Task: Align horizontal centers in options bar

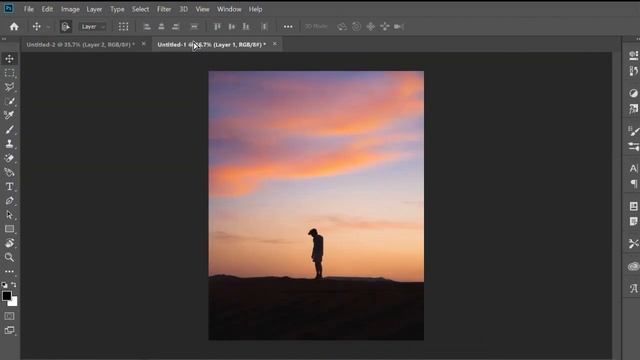Action: (161, 27)
